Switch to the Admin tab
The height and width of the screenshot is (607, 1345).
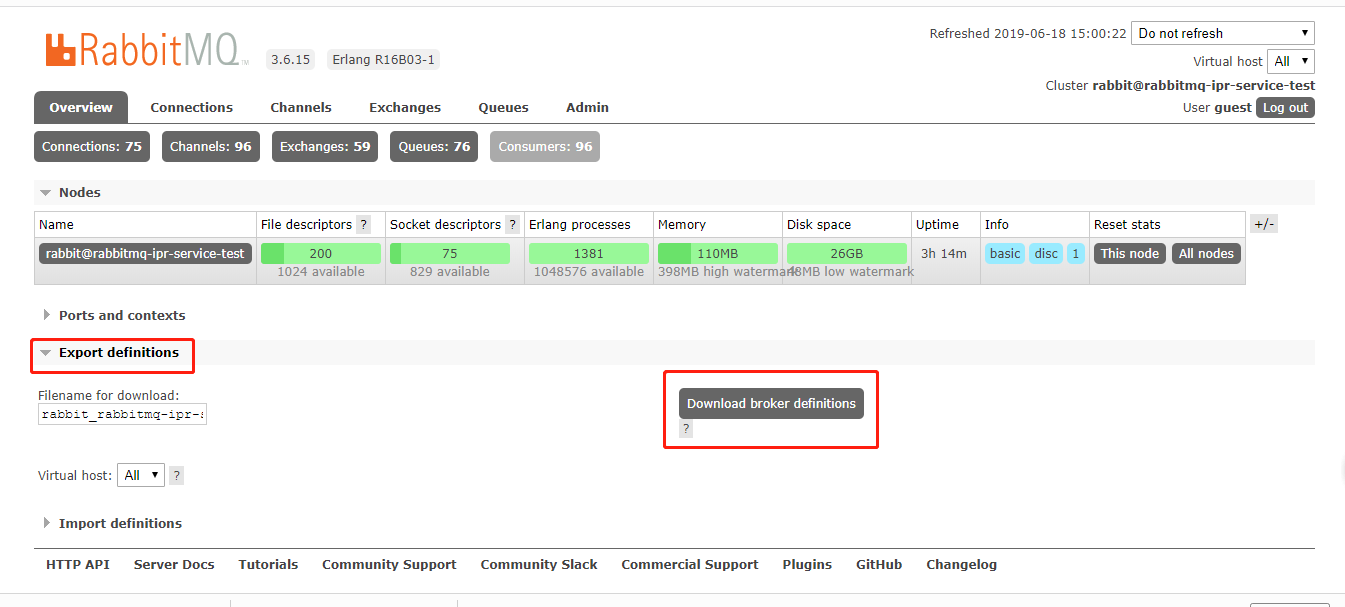[587, 107]
